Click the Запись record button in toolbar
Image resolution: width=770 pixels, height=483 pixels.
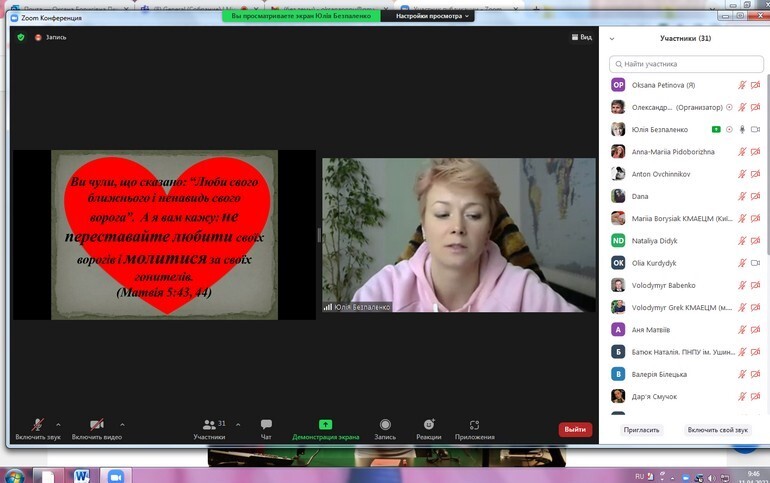tap(385, 429)
